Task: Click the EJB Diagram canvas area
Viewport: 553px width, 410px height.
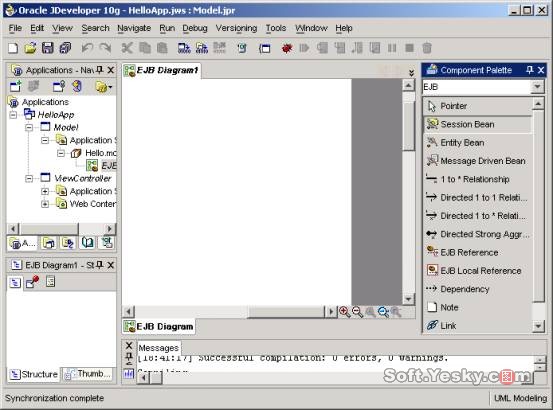Action: (x=236, y=192)
